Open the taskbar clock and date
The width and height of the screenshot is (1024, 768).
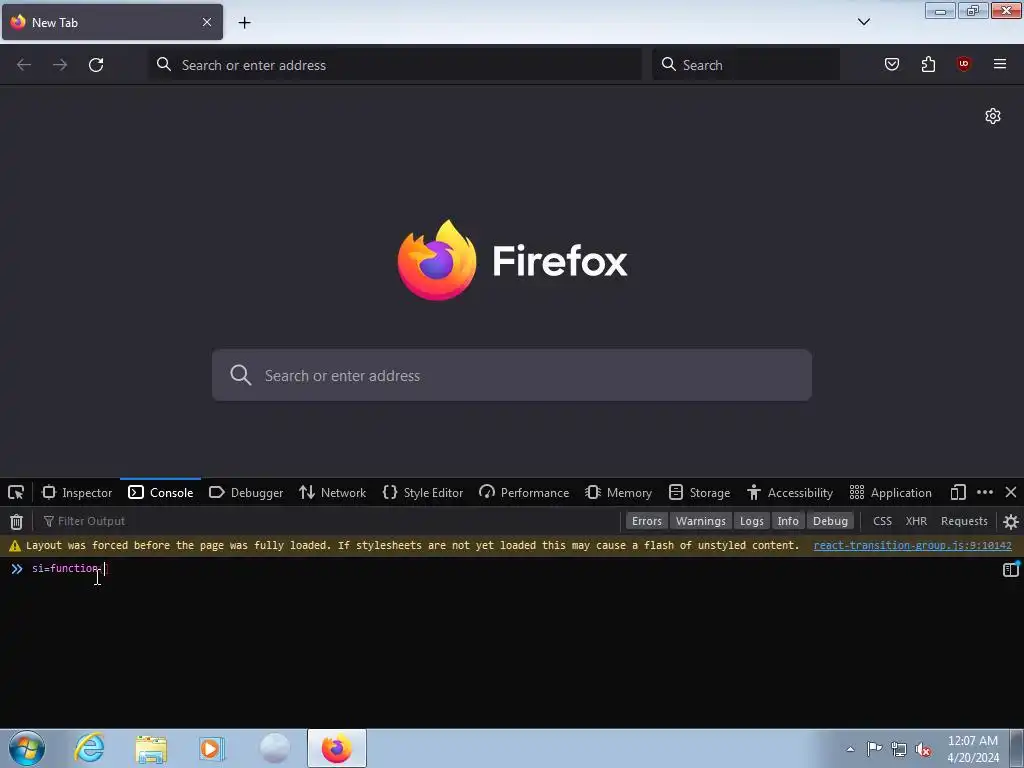click(x=972, y=748)
